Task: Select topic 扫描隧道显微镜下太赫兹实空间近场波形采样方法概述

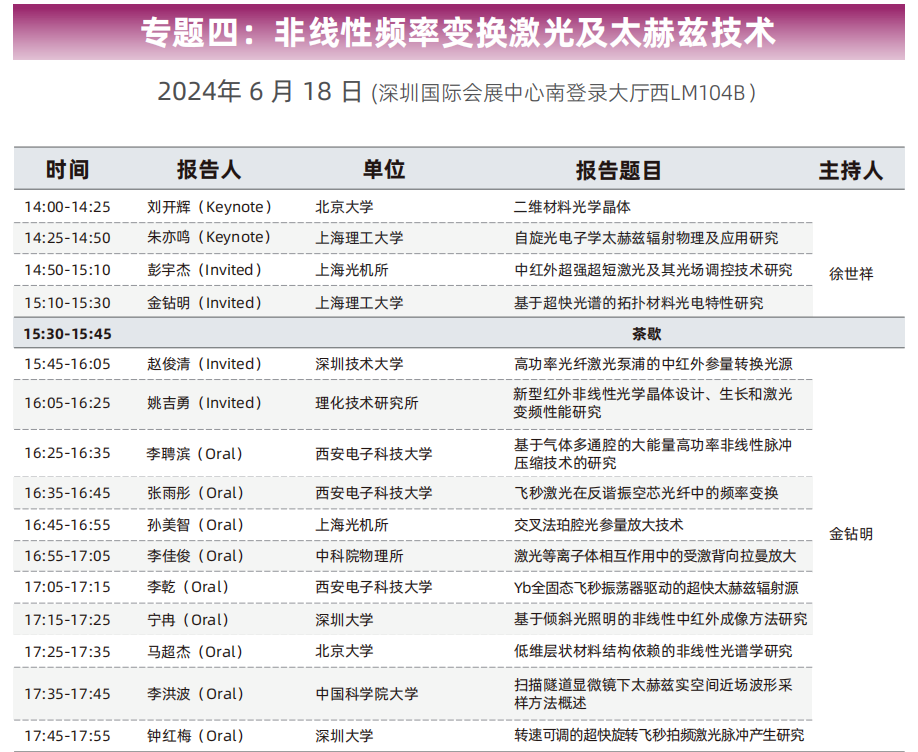Action: (653, 694)
